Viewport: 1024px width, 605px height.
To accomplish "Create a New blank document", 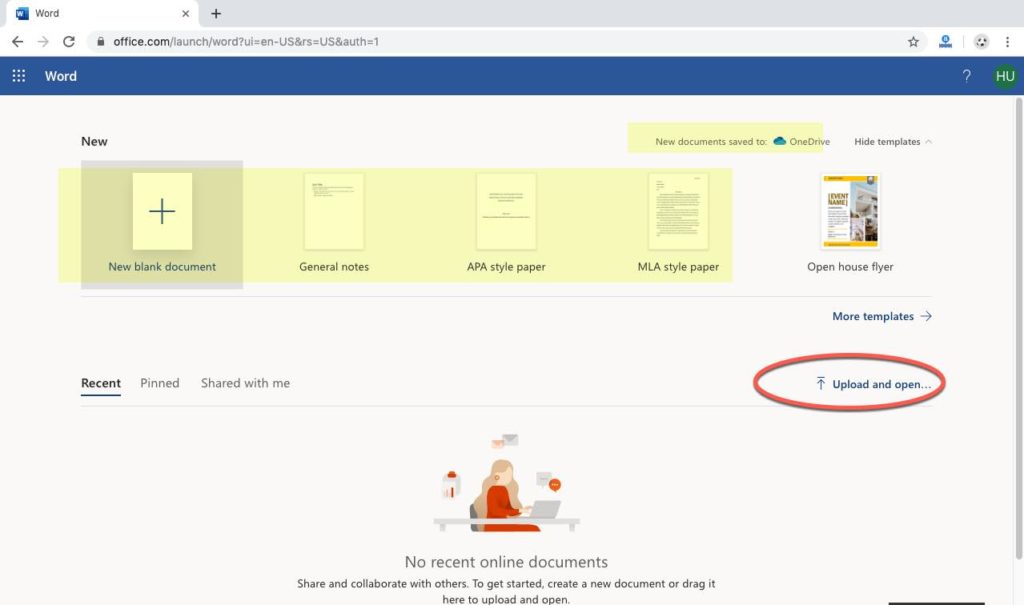I will coord(162,224).
